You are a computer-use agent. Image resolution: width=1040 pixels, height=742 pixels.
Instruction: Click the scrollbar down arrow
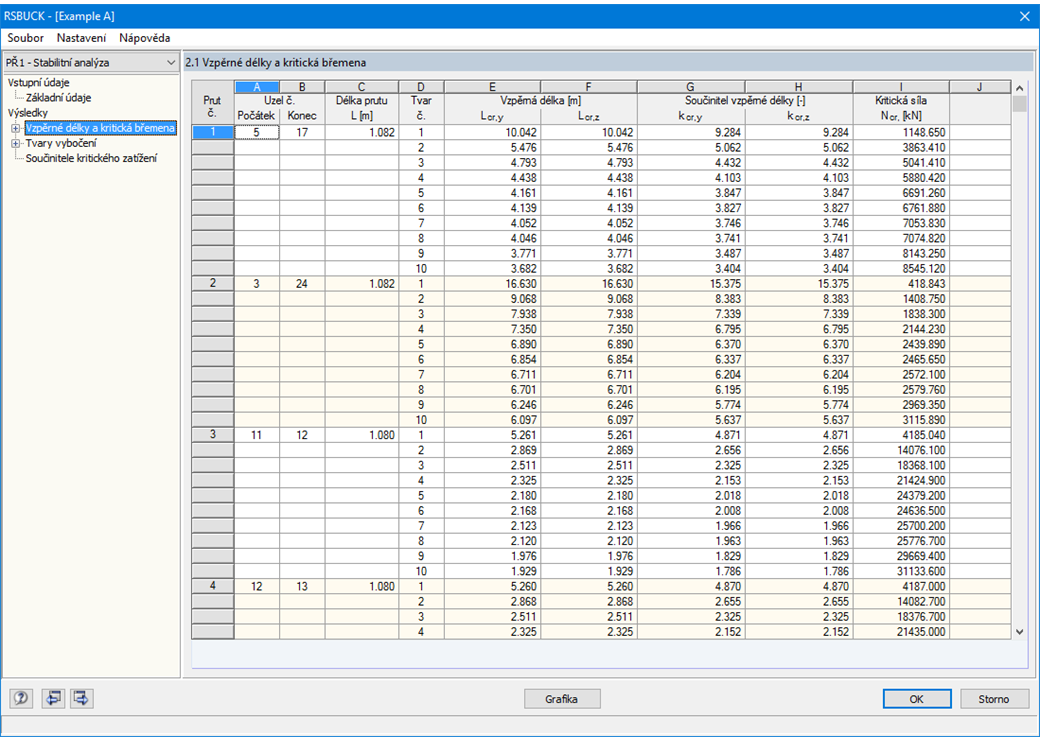tap(1019, 633)
